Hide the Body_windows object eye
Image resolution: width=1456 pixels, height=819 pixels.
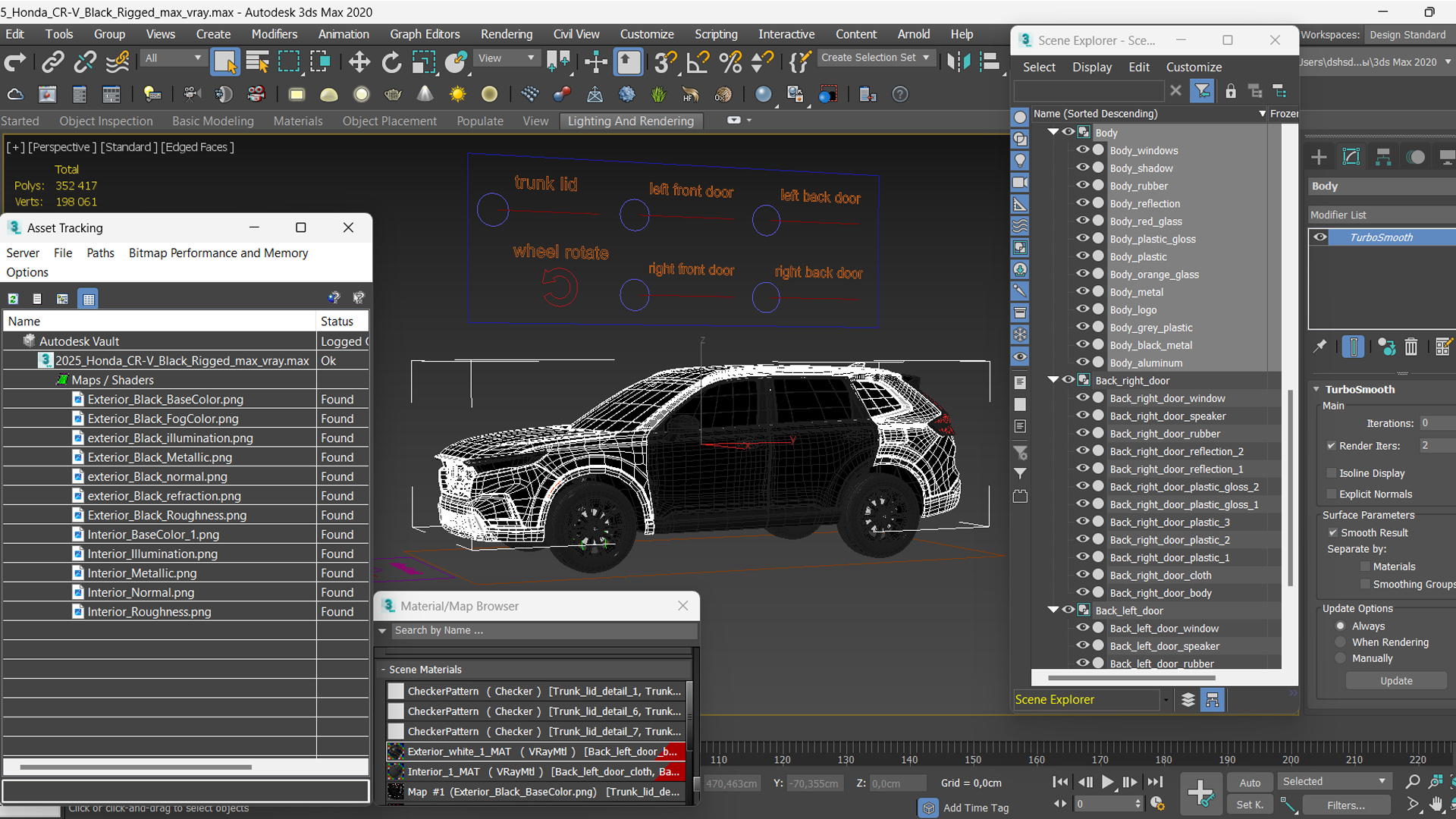coord(1082,150)
